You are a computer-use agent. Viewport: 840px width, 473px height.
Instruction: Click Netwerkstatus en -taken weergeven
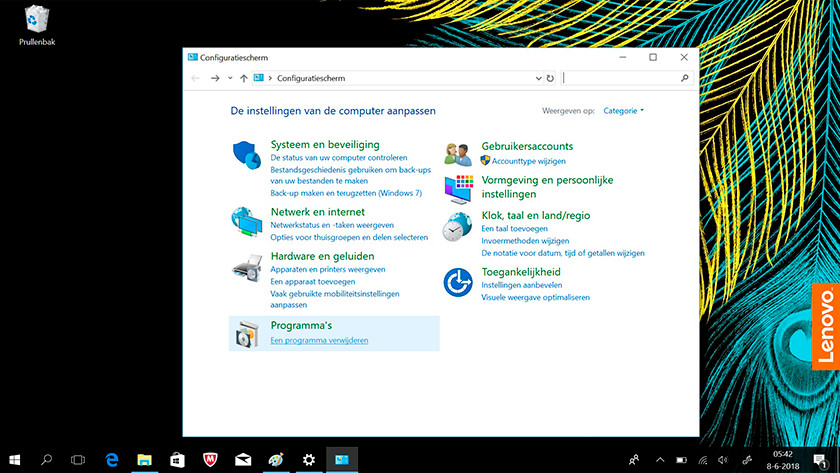[x=332, y=225]
